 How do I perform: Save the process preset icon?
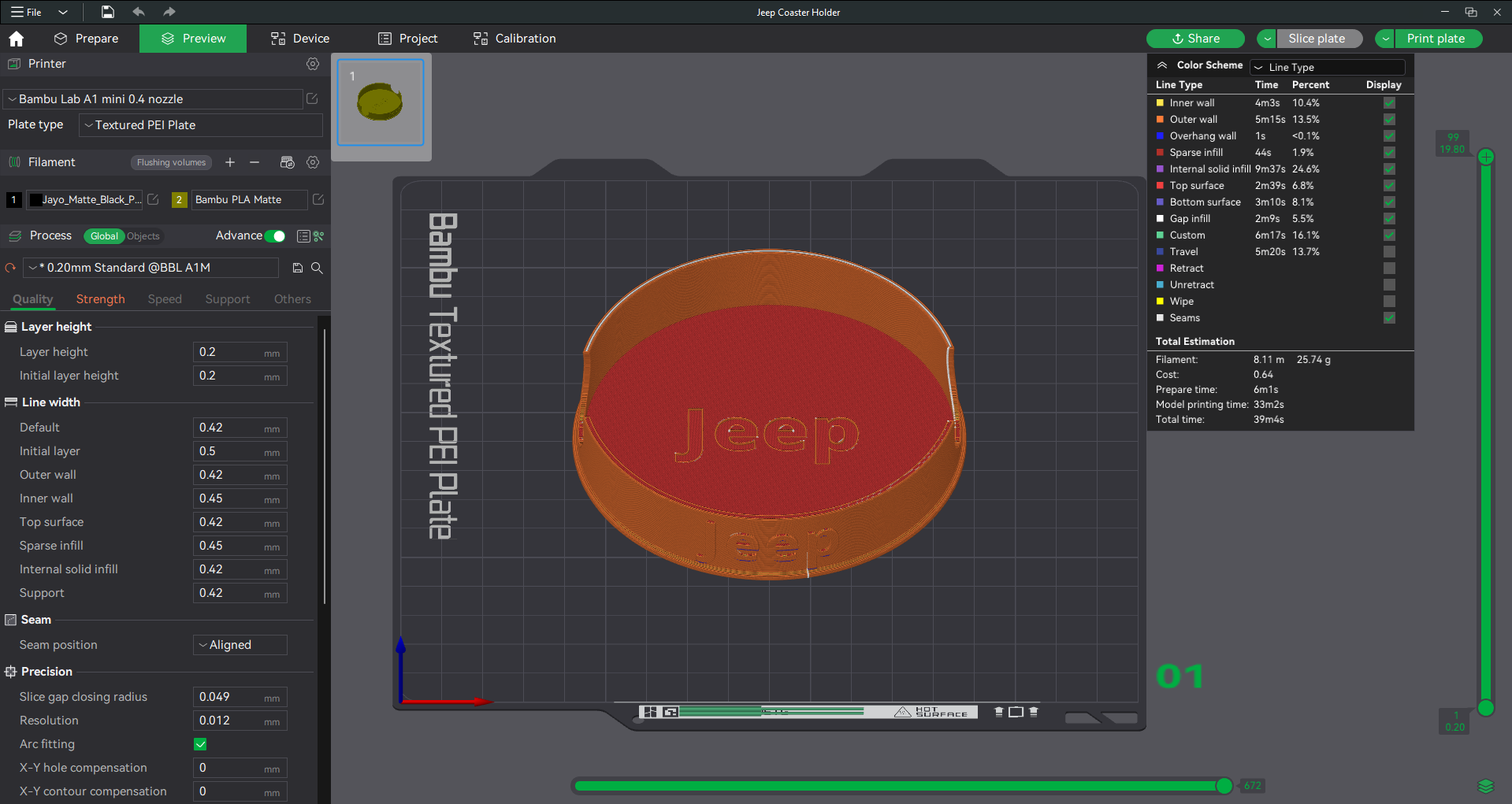[x=298, y=268]
